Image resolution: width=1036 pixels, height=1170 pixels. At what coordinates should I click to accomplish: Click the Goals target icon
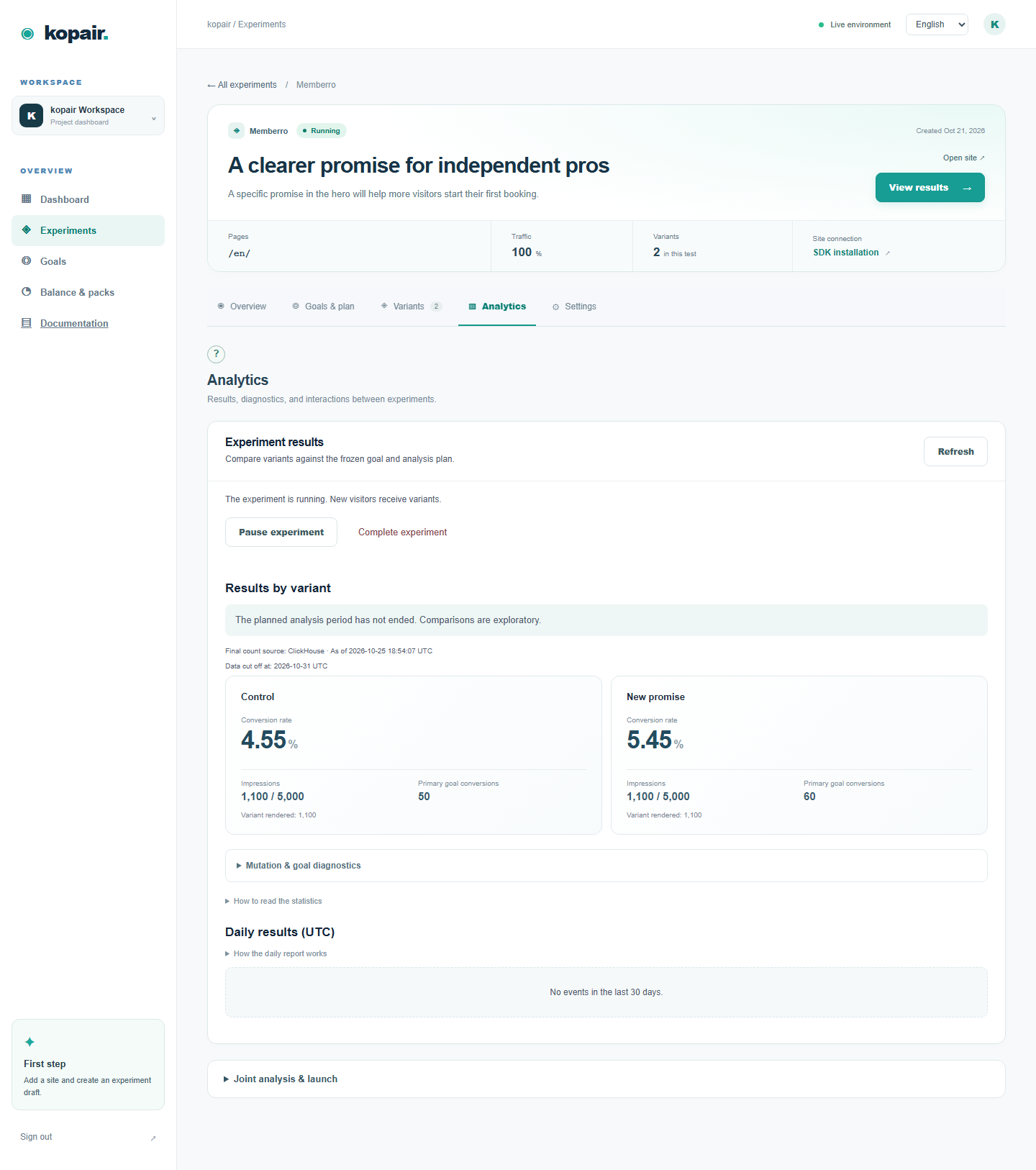pos(27,260)
